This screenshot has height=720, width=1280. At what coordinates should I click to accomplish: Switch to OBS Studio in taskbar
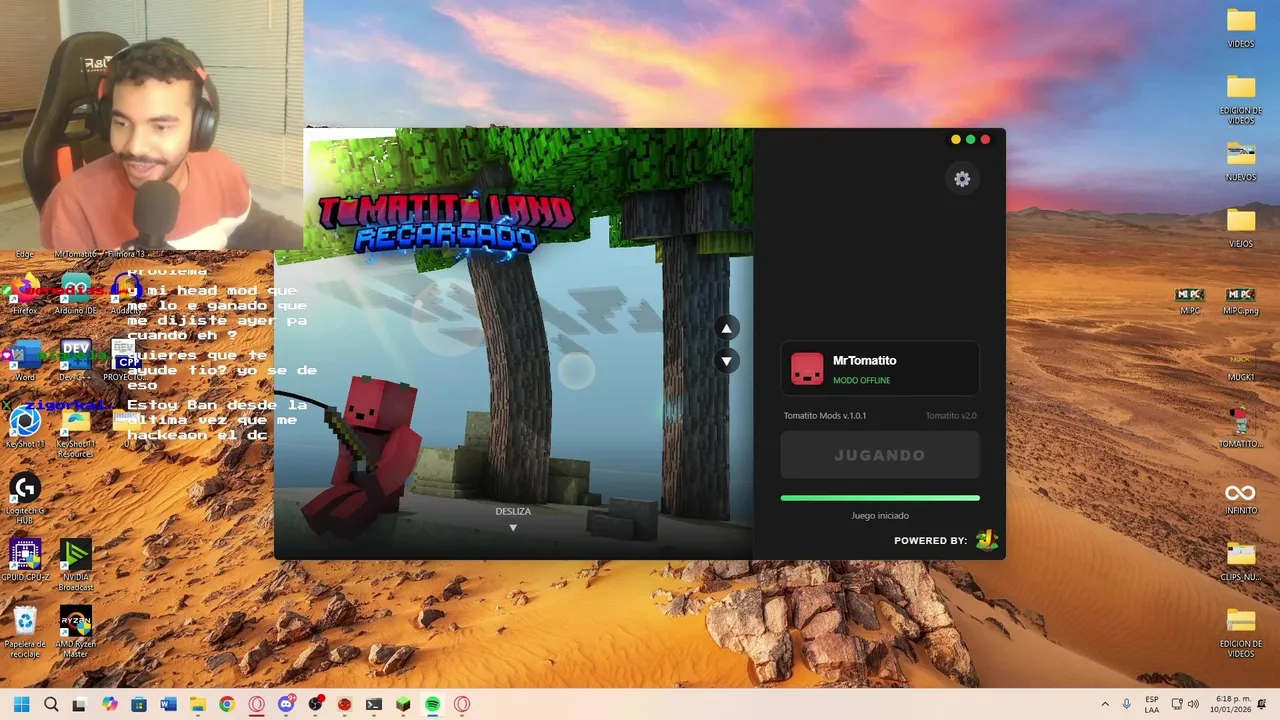point(315,704)
